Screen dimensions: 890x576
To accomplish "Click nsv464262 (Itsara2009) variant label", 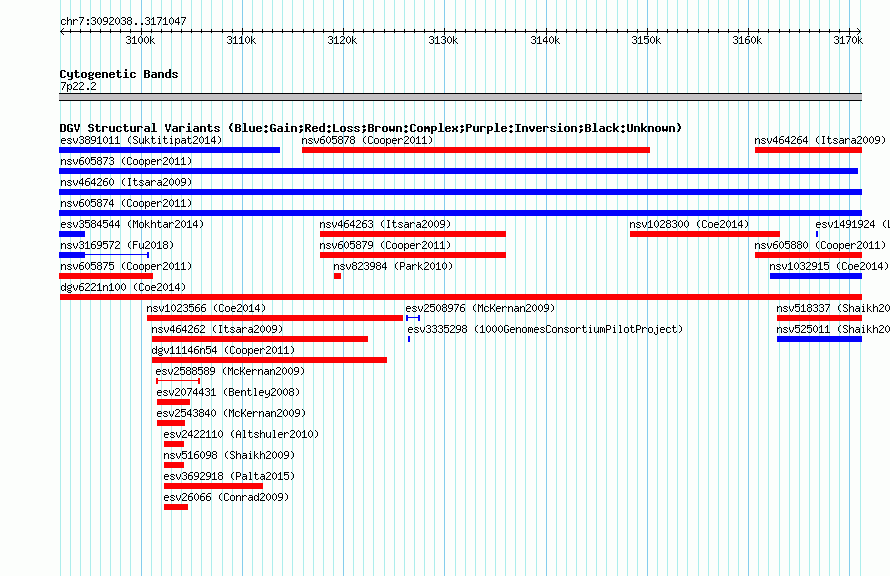I will coord(217,329).
